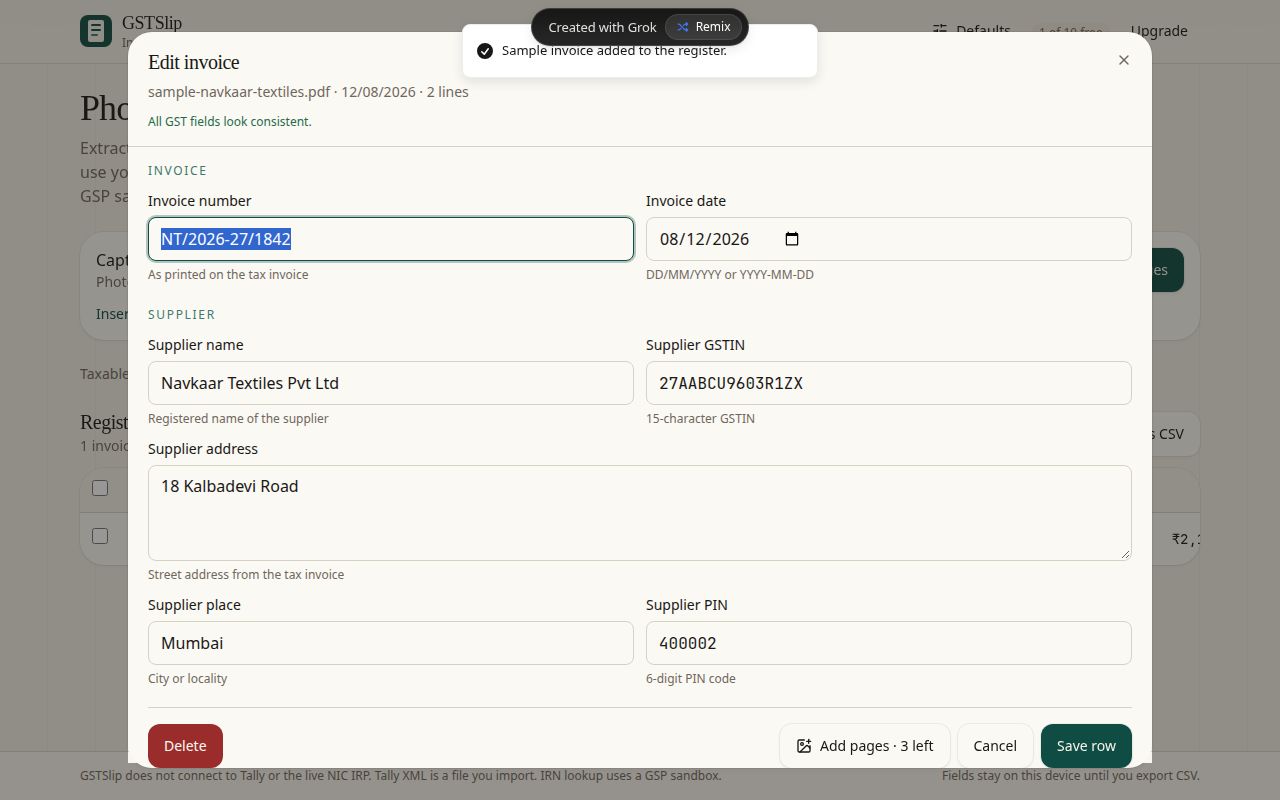The image size is (1280, 800).
Task: Click the toast success checkmark icon
Action: point(485,51)
